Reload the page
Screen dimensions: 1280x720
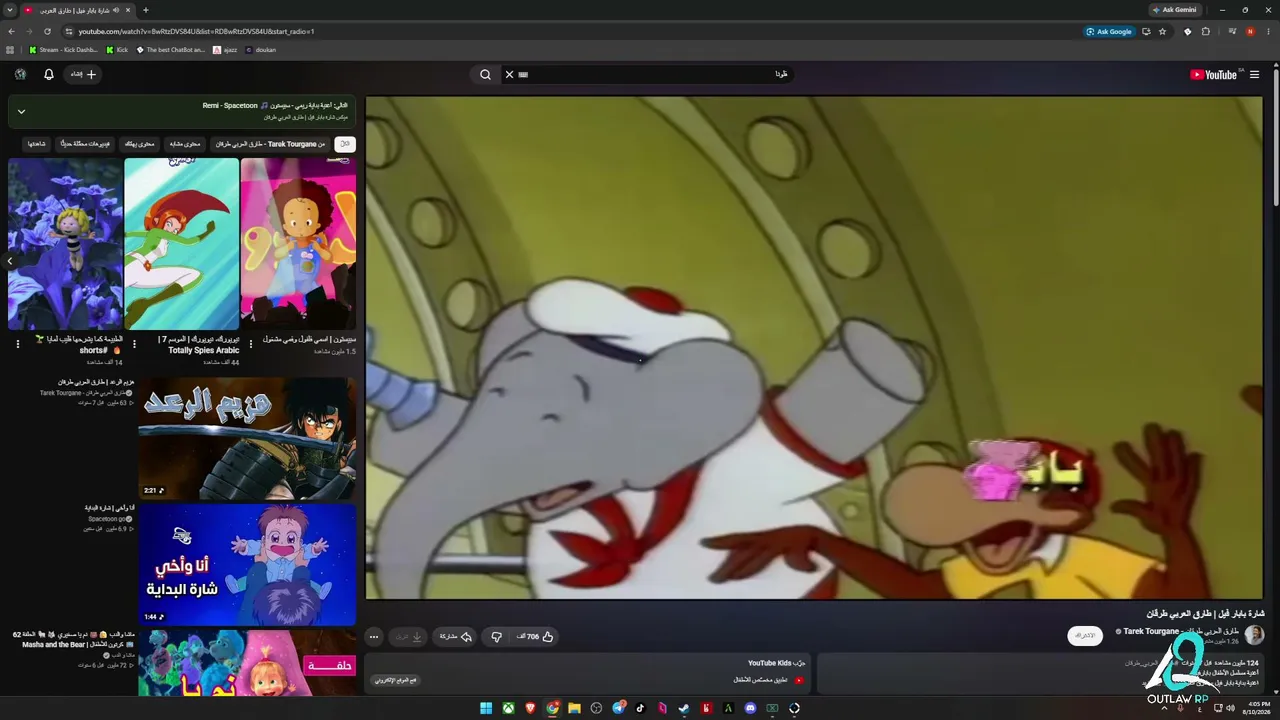(x=46, y=31)
